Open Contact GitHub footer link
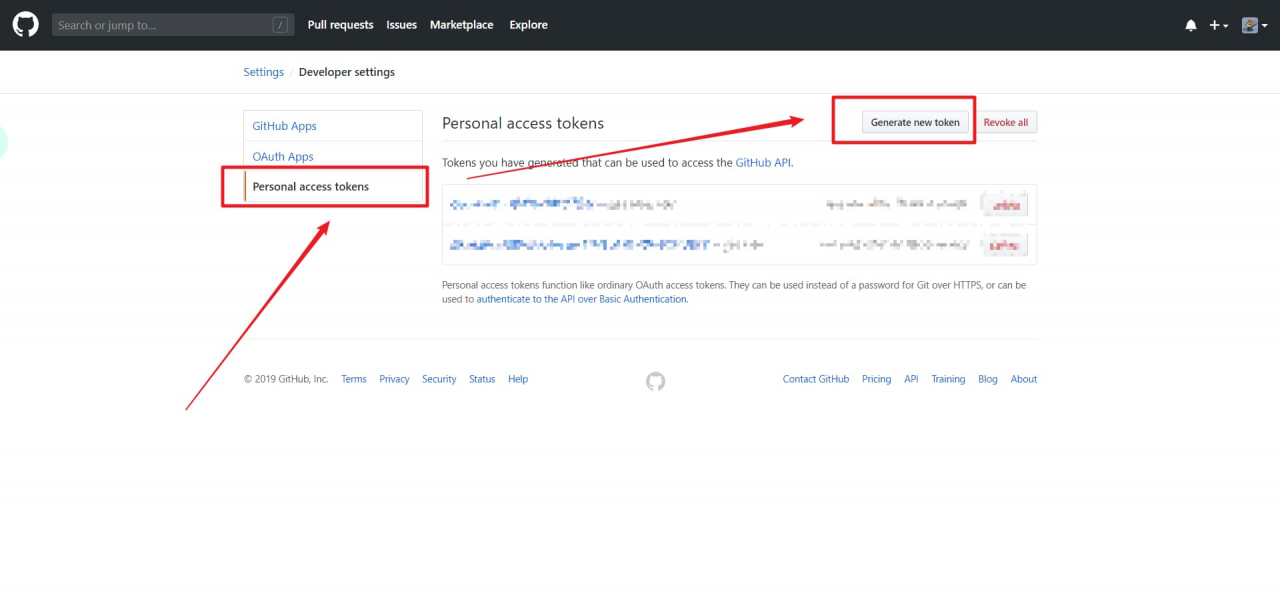This screenshot has height=613, width=1280. tap(815, 379)
